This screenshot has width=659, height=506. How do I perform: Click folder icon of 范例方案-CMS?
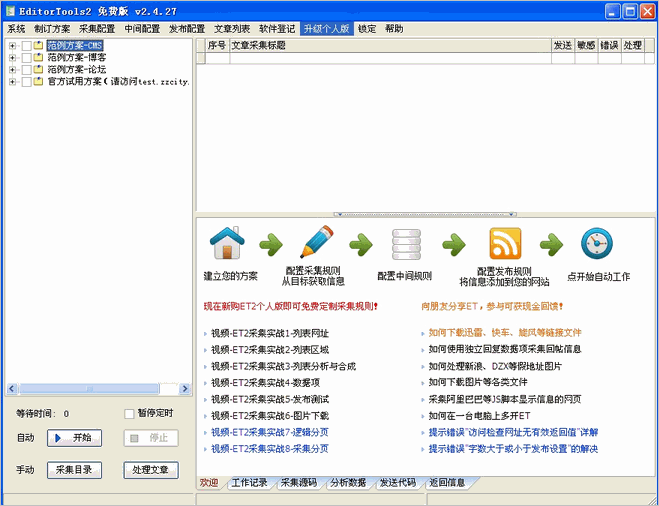(38, 45)
